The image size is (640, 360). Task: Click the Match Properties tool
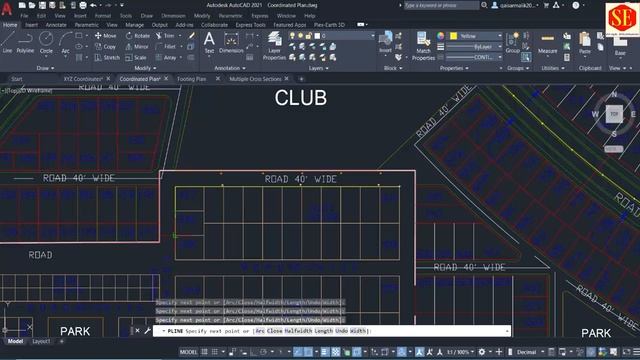(x=423, y=46)
